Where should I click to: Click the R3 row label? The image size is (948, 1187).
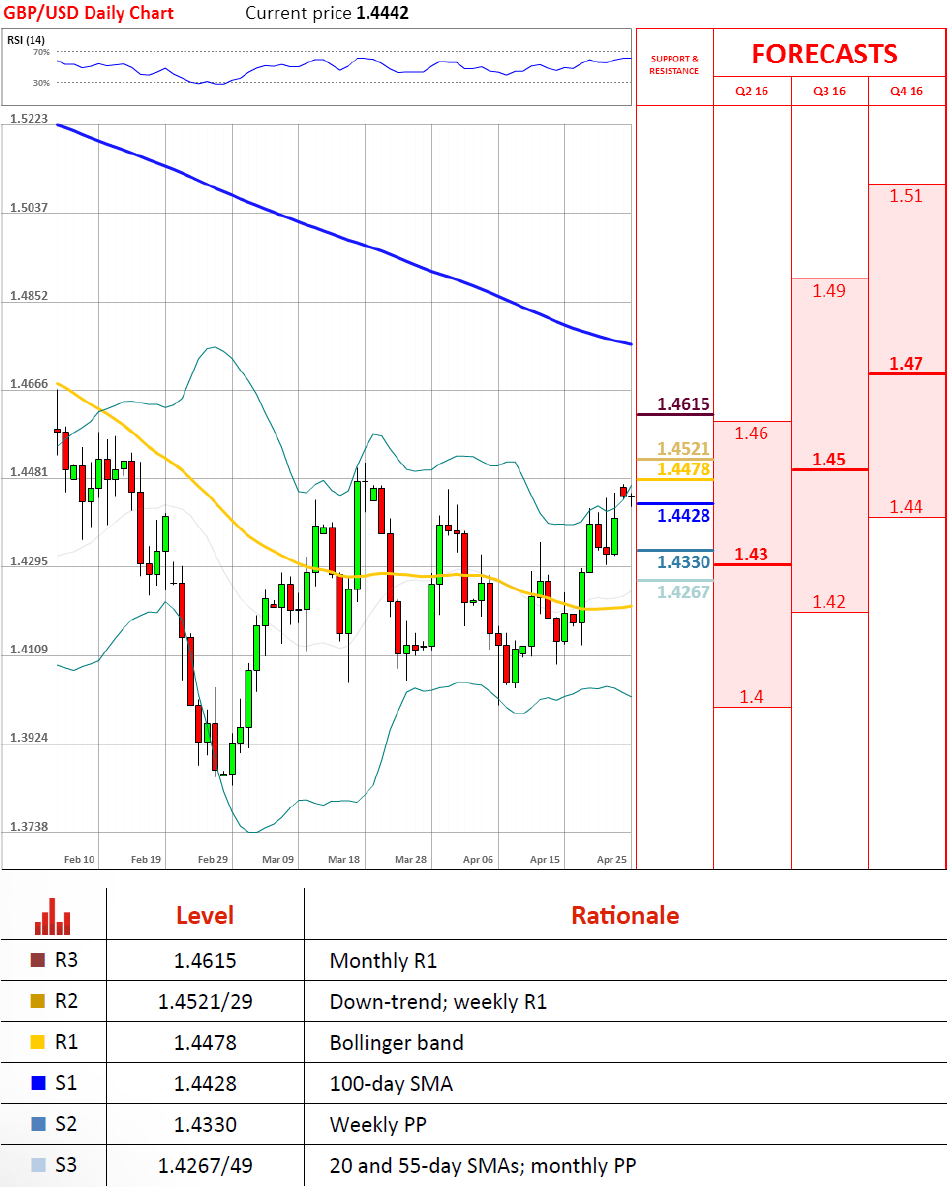pos(67,960)
